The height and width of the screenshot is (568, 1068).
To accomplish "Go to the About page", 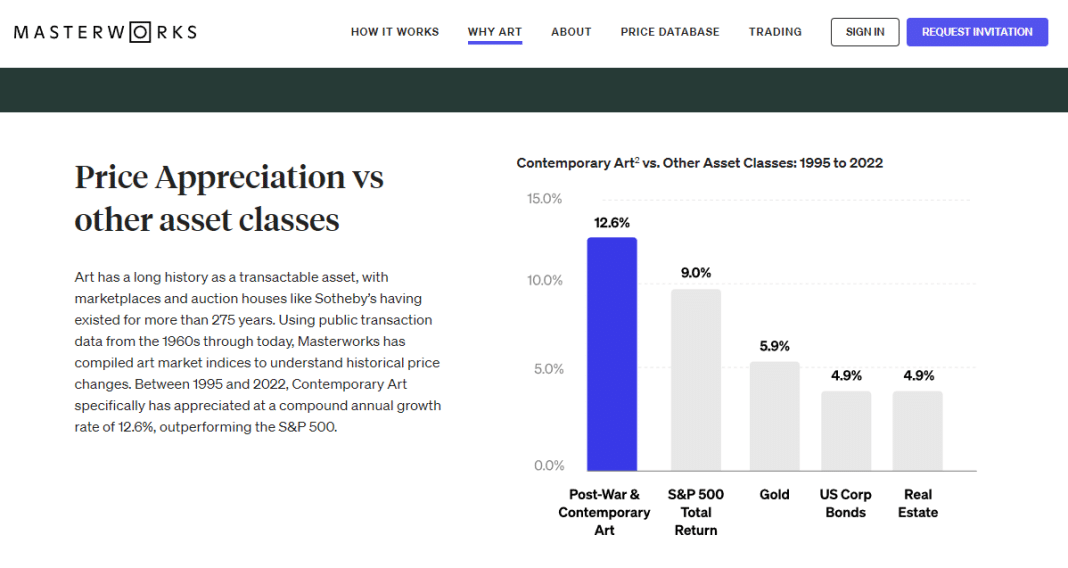I will pyautogui.click(x=571, y=32).
